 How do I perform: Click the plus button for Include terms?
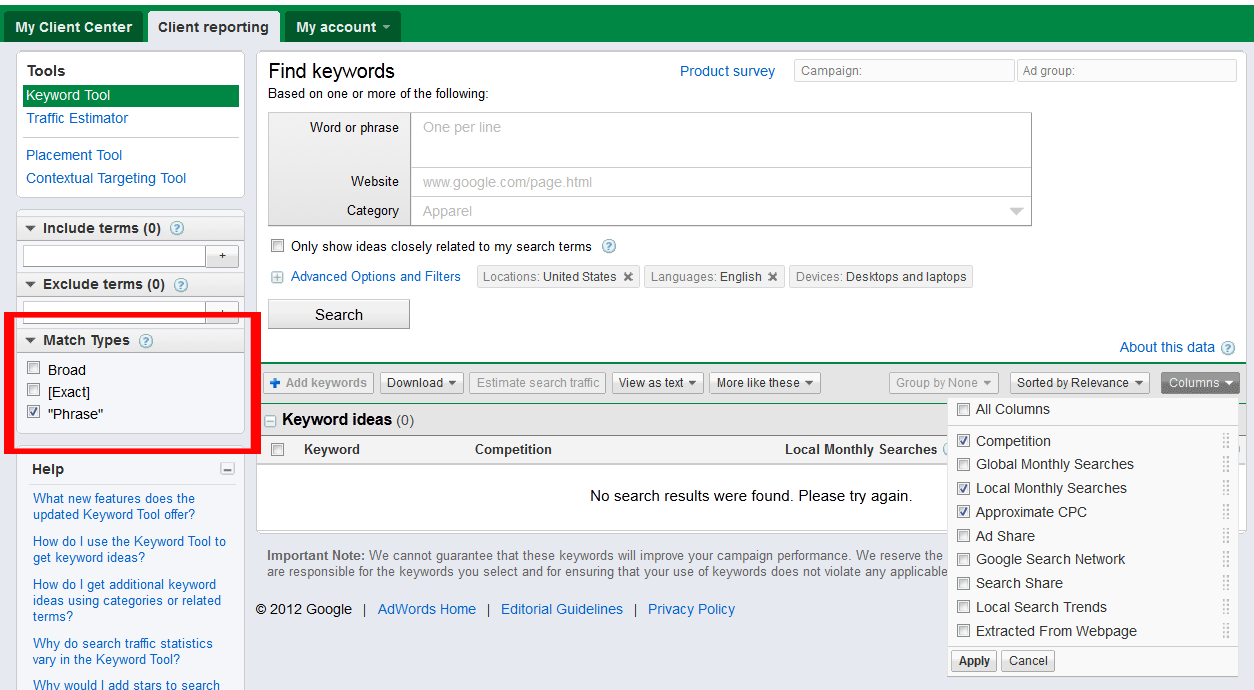[x=222, y=256]
